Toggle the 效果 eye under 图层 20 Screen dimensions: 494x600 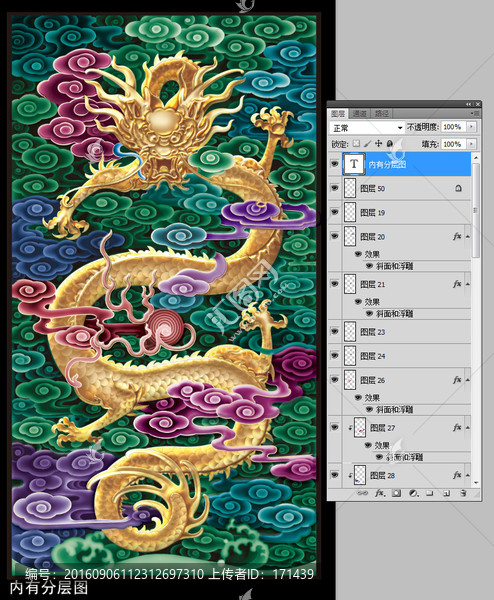tap(358, 254)
